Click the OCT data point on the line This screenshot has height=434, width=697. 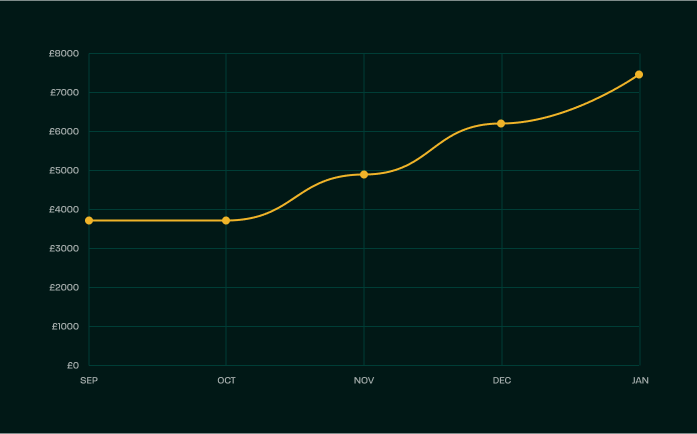(x=226, y=221)
